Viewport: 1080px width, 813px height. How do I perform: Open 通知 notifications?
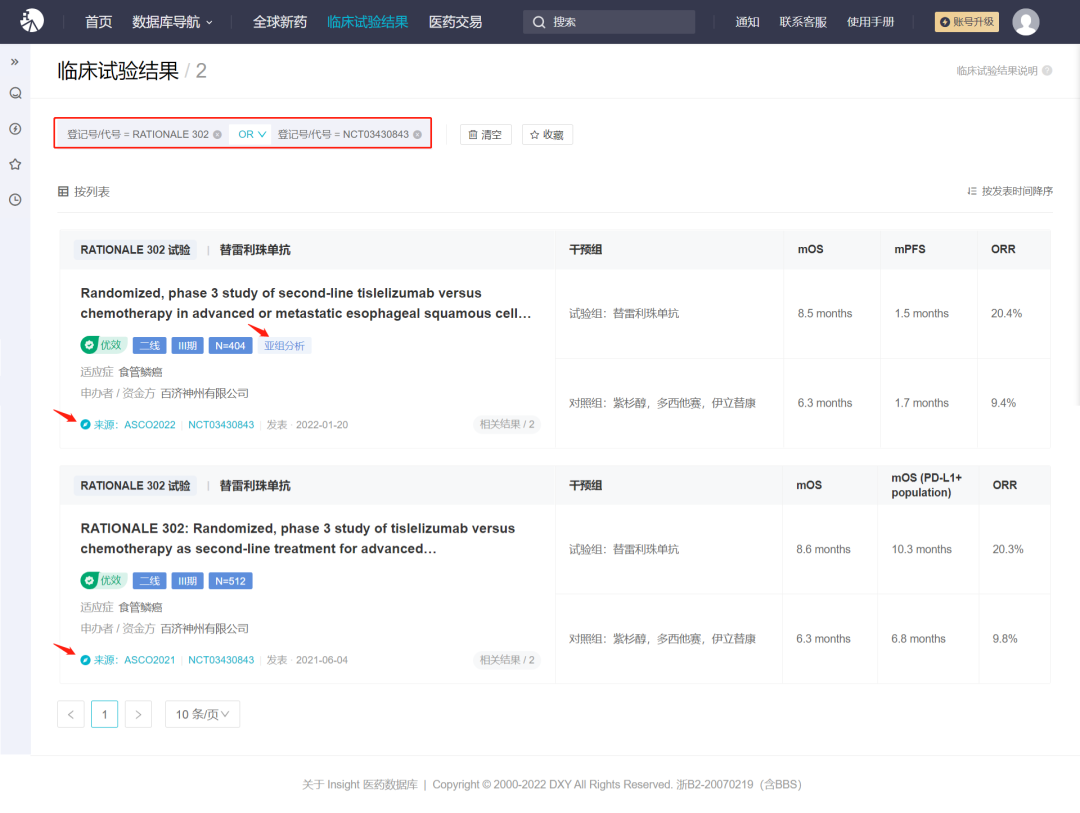[x=747, y=22]
